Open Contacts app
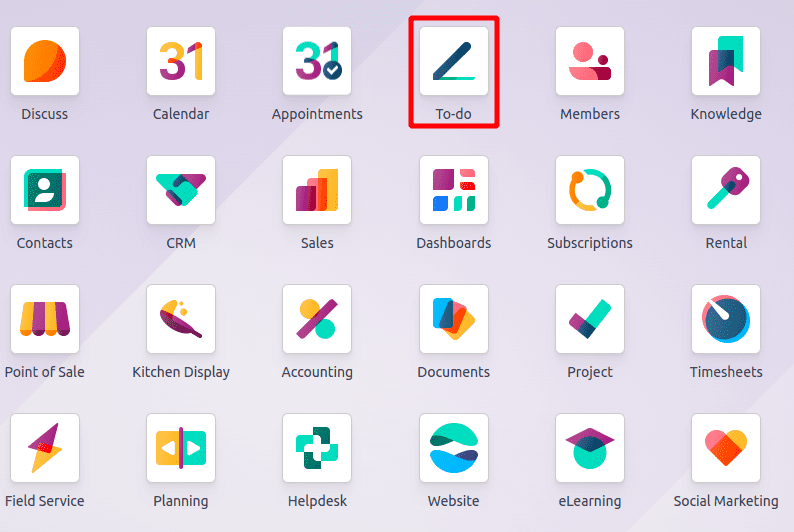 (x=45, y=190)
